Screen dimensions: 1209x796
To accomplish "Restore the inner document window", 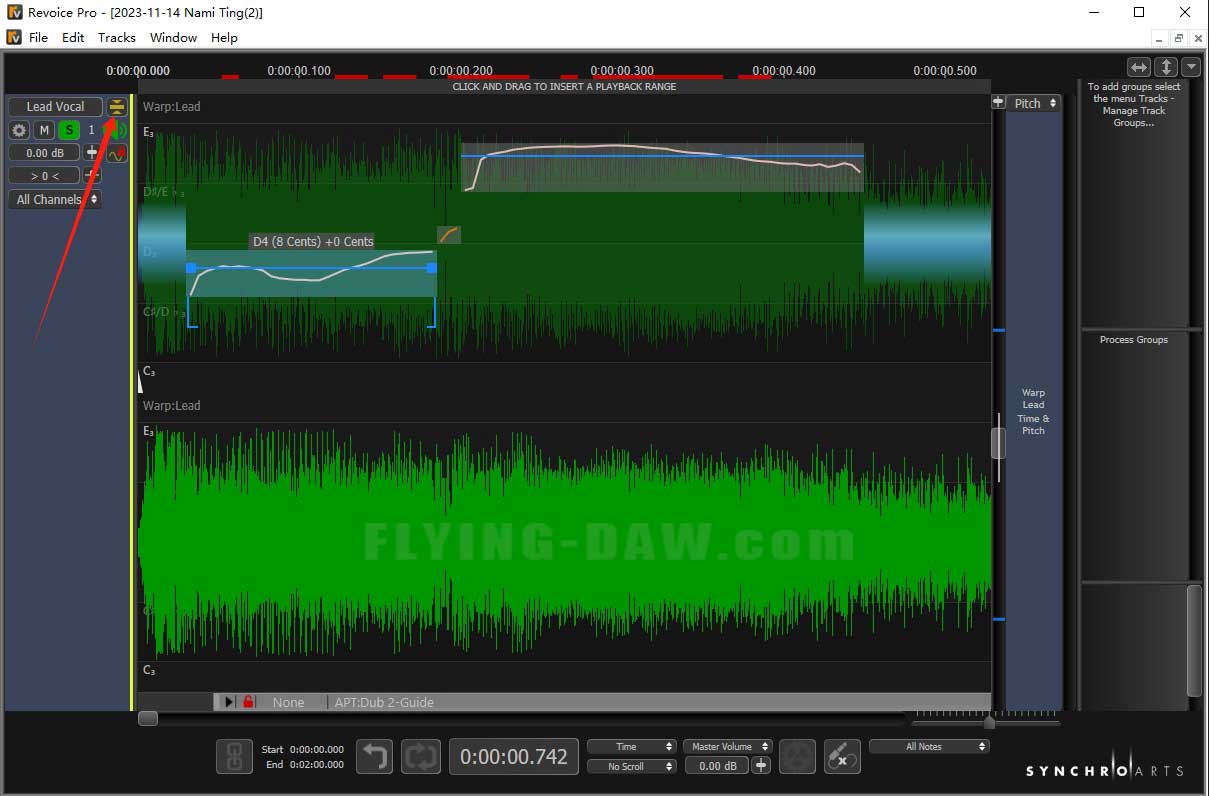I will pyautogui.click(x=1179, y=38).
